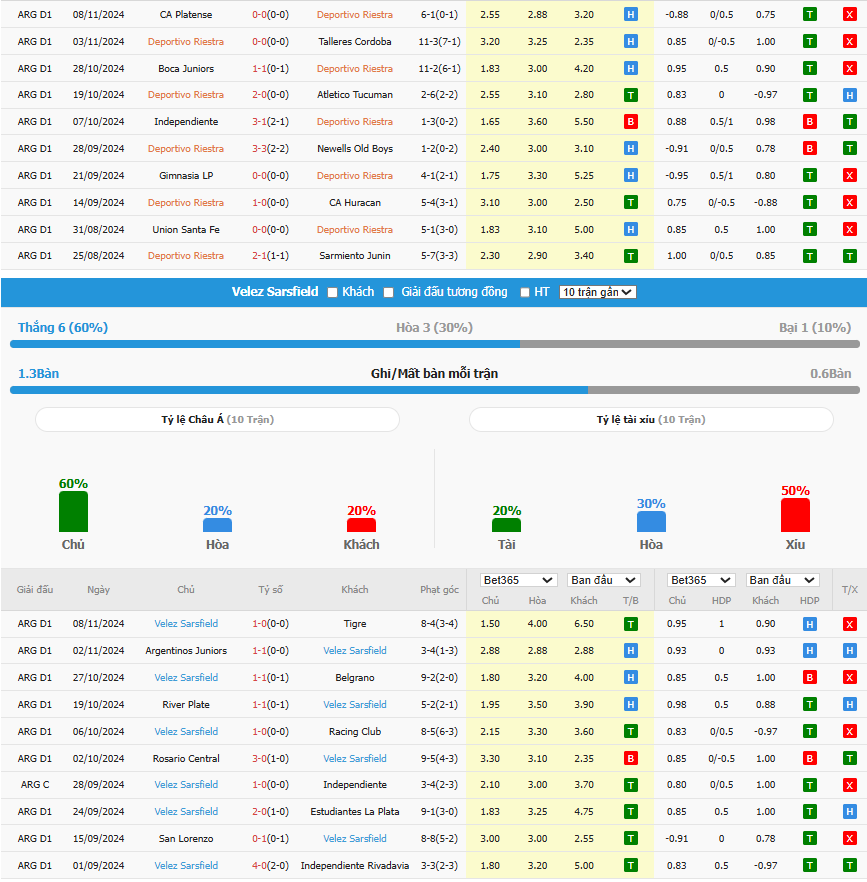Open first Bet365 bookmaker dropdown above Chủ/Hòa
Image resolution: width=867 pixels, height=882 pixels.
[x=518, y=580]
